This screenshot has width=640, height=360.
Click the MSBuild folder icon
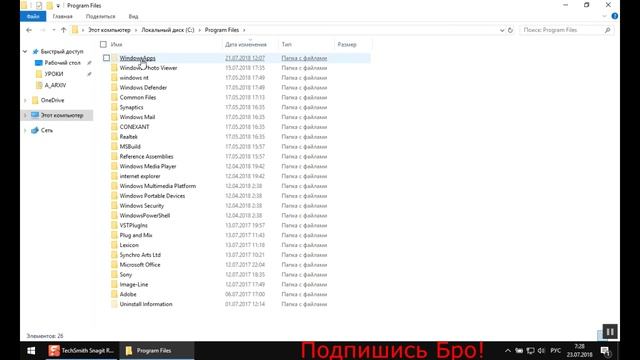click(114, 147)
